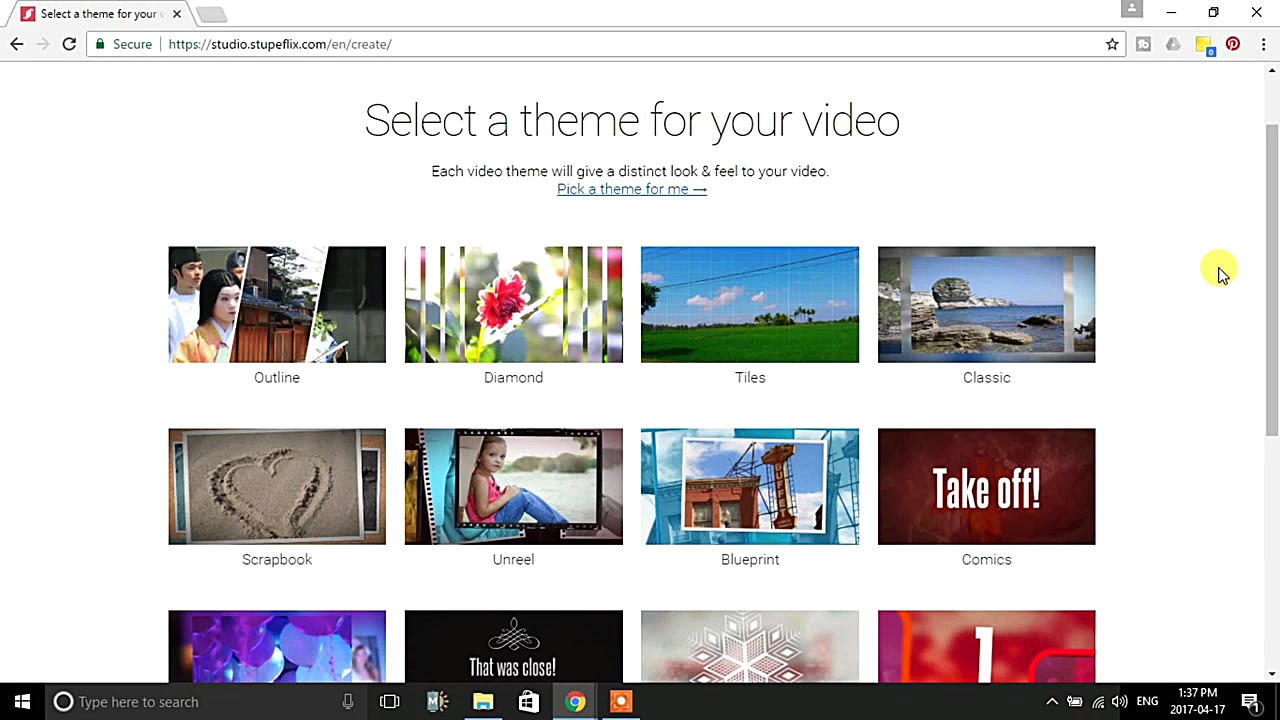Focus the address bar URL
1280x720 pixels.
point(280,44)
